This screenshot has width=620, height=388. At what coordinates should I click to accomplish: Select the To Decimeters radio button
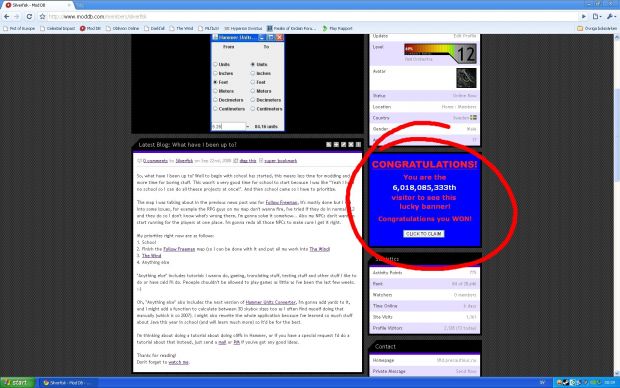pos(253,100)
